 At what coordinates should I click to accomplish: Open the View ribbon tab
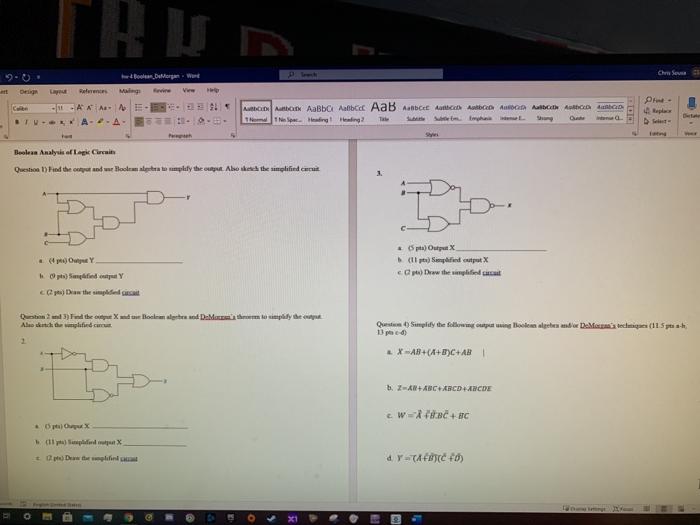188,90
